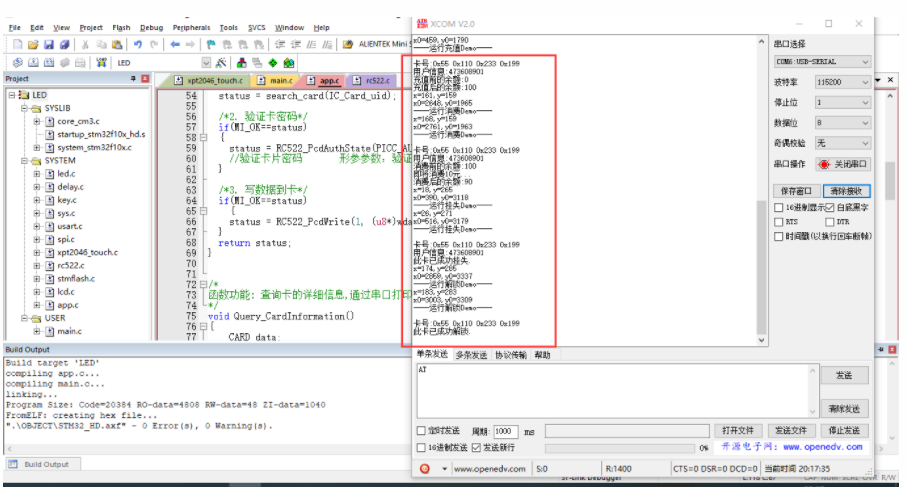The width and height of the screenshot is (906, 487).
Task: Enable the RTS checkbox
Action: pyautogui.click(x=778, y=222)
